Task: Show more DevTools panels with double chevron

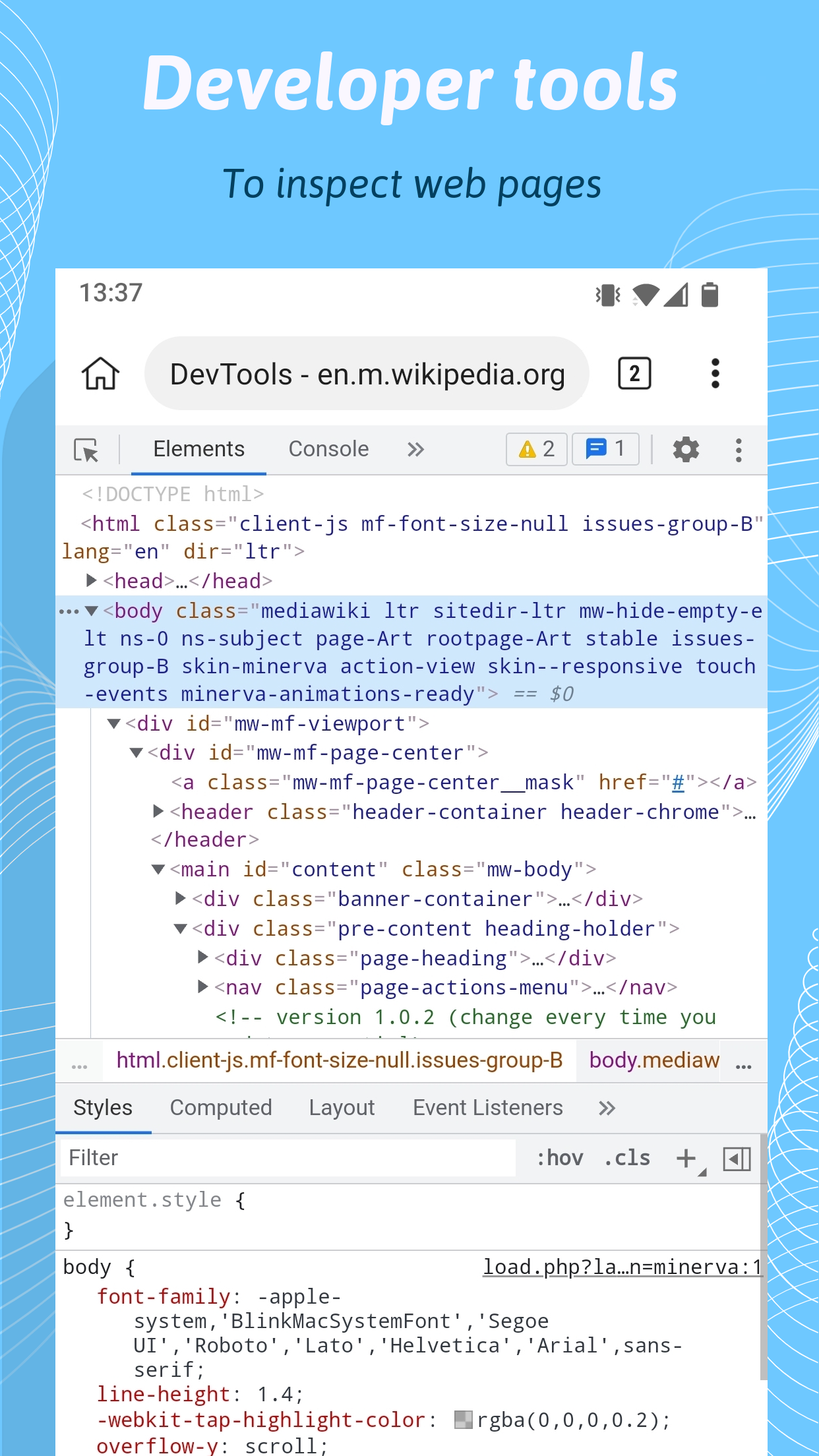Action: [x=415, y=450]
